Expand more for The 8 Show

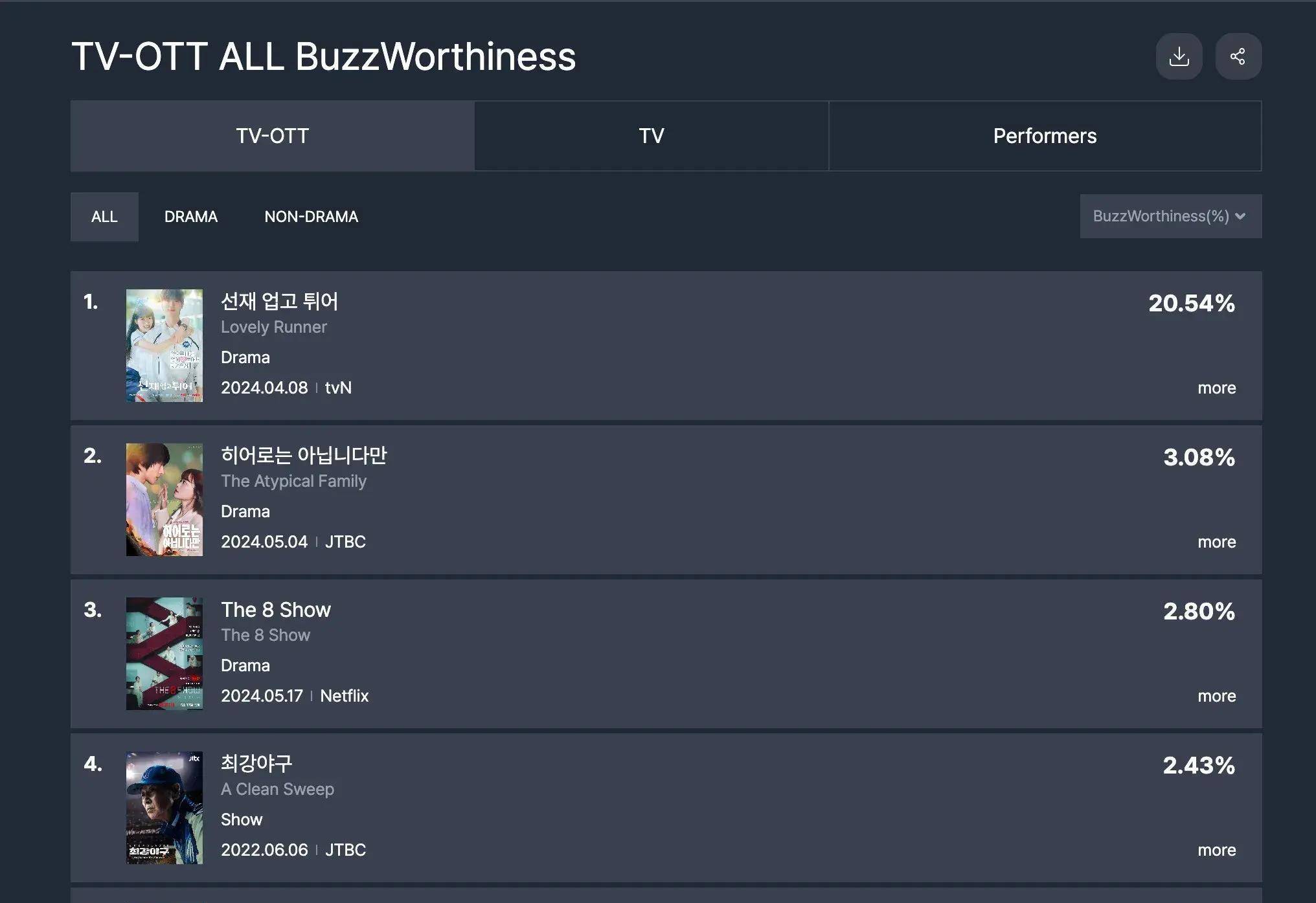point(1217,696)
